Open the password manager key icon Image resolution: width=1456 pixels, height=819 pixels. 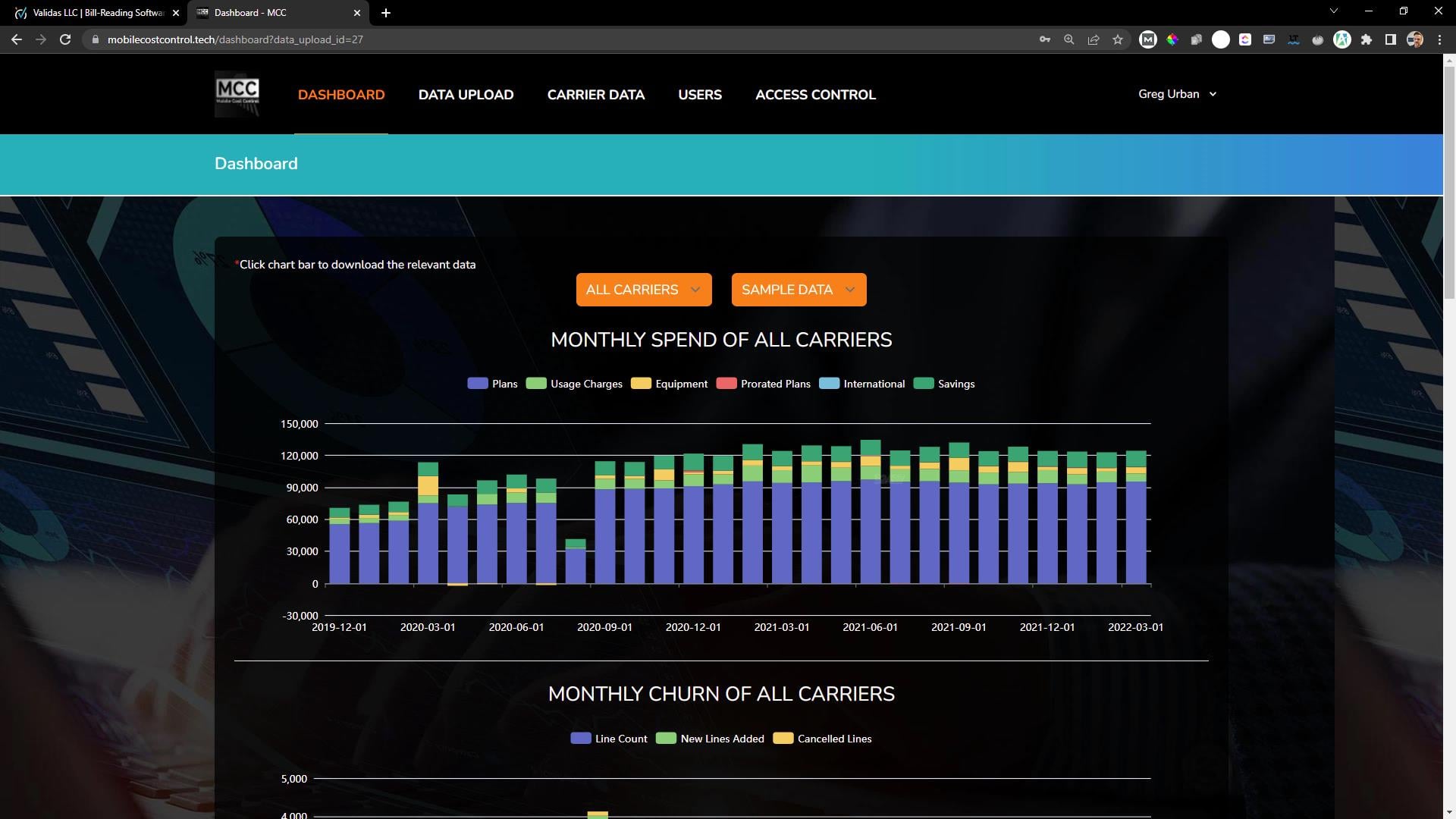click(1044, 39)
